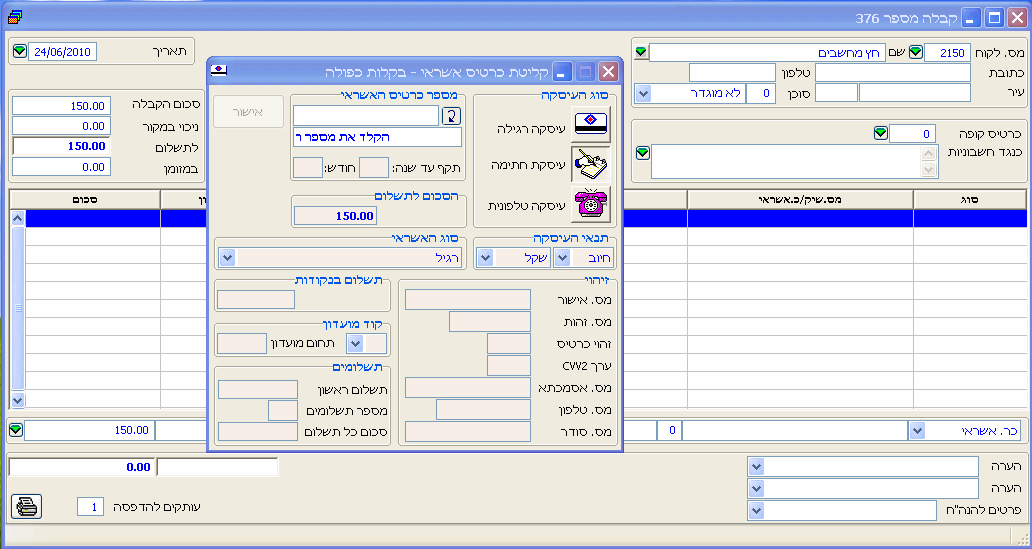1032x549 pixels.
Task: Open the currency dropdown showing שקל
Action: [x=485, y=258]
